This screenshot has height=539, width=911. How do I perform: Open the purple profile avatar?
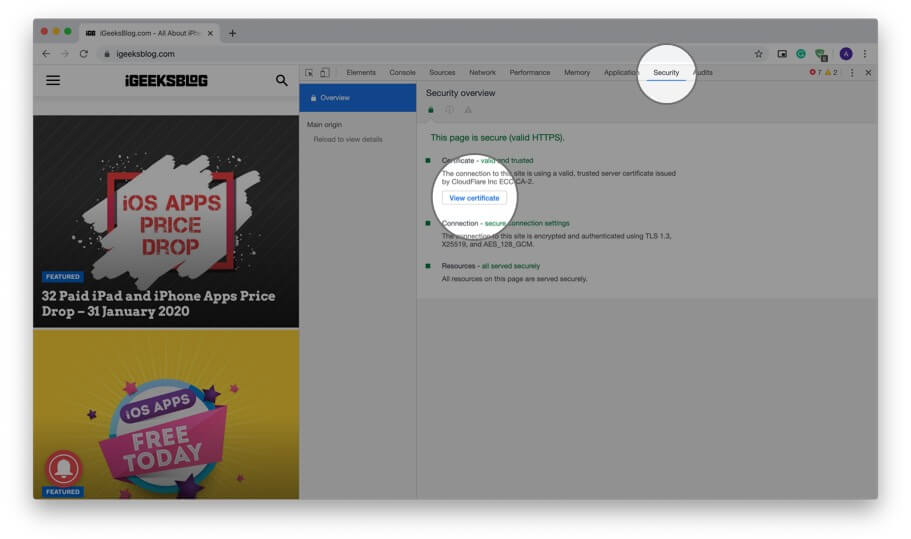846,53
